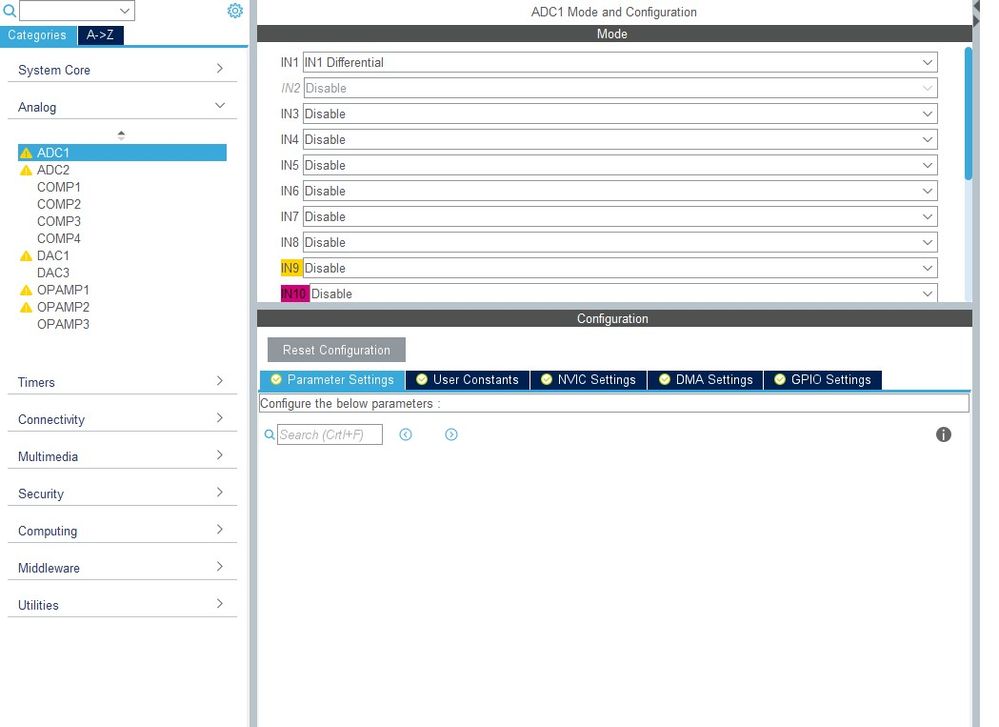Expand the System Core category
The width and height of the screenshot is (999, 727).
pos(122,69)
